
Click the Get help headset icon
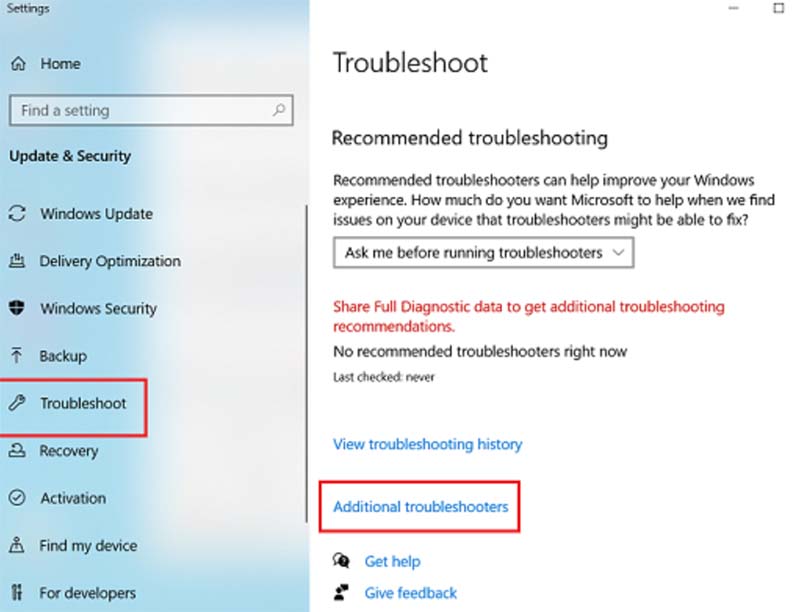341,561
